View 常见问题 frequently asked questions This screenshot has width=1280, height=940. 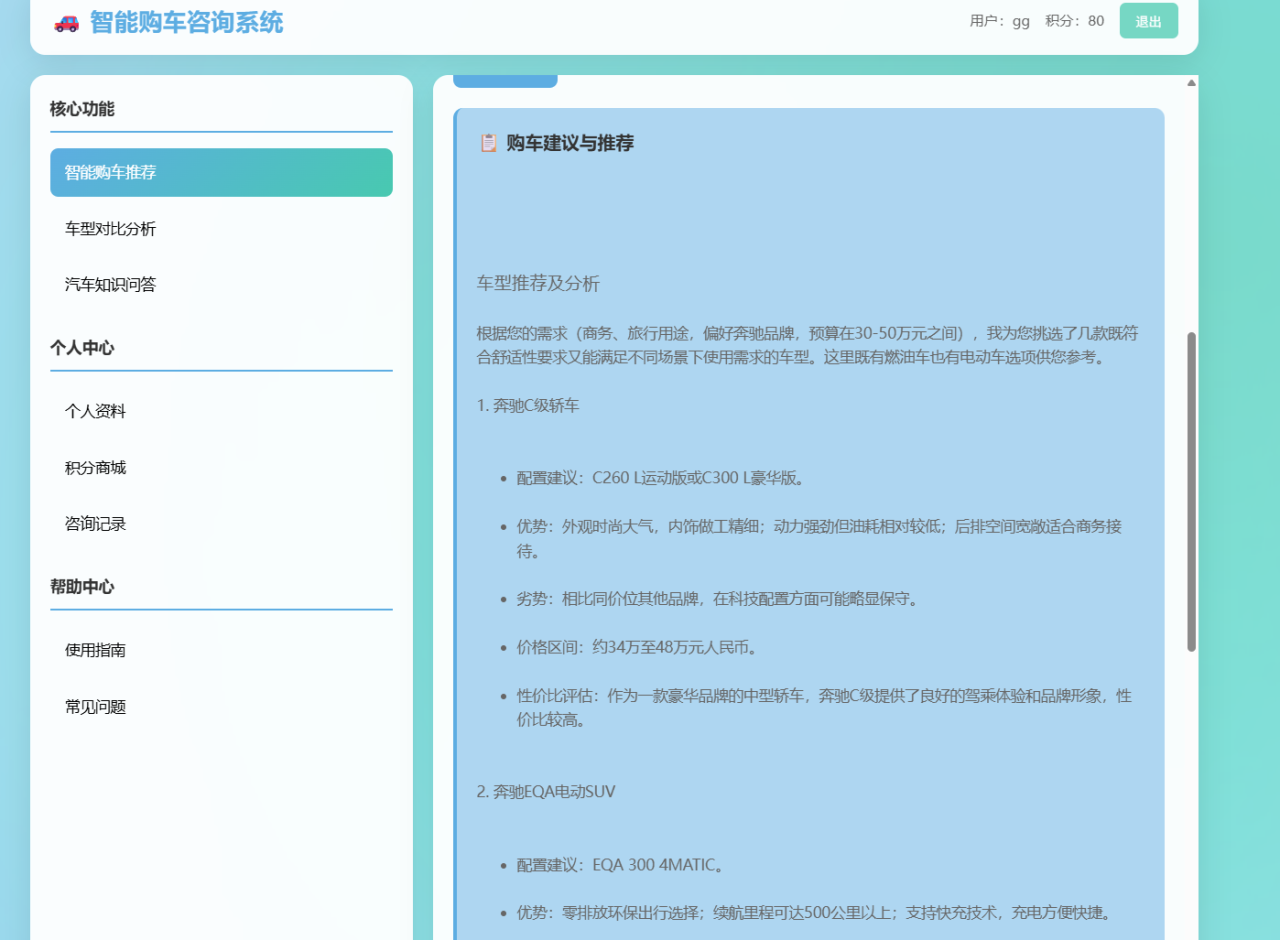94,706
